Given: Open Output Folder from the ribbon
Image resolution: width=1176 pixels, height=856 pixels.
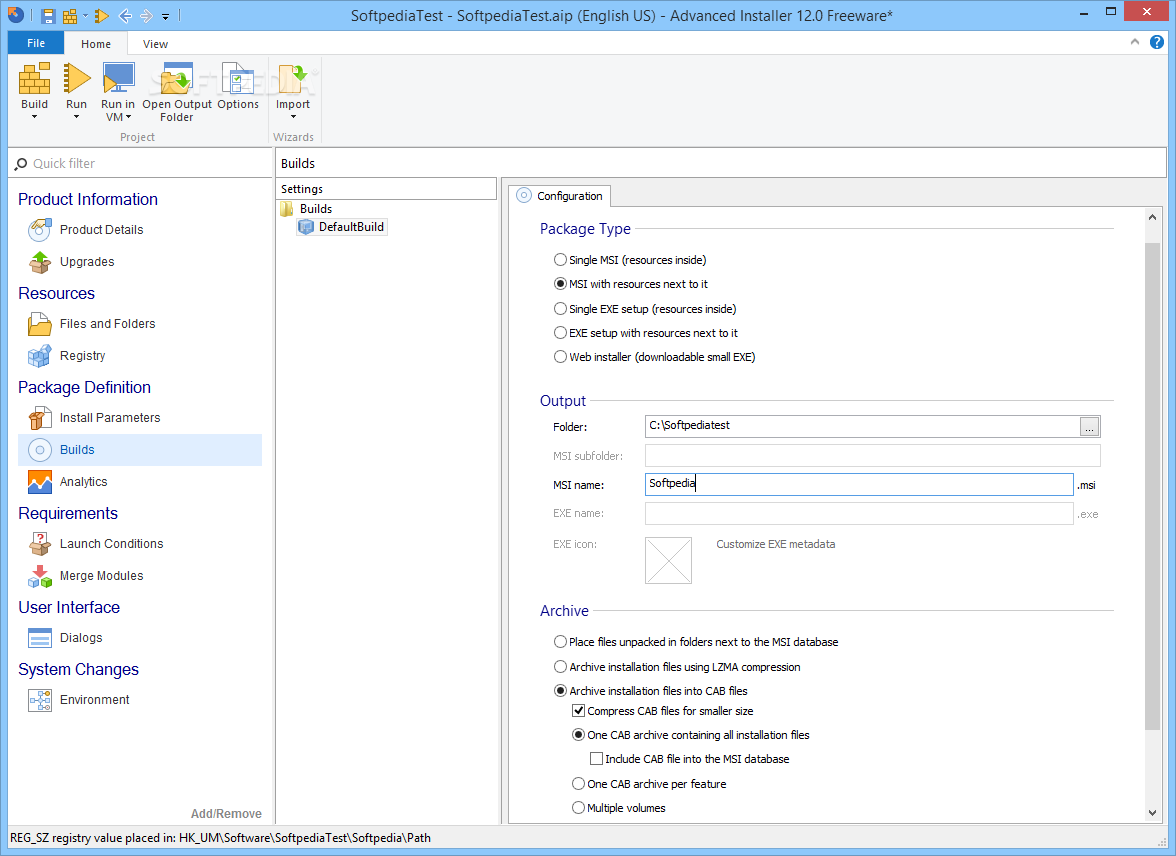Looking at the screenshot, I should pos(177,93).
